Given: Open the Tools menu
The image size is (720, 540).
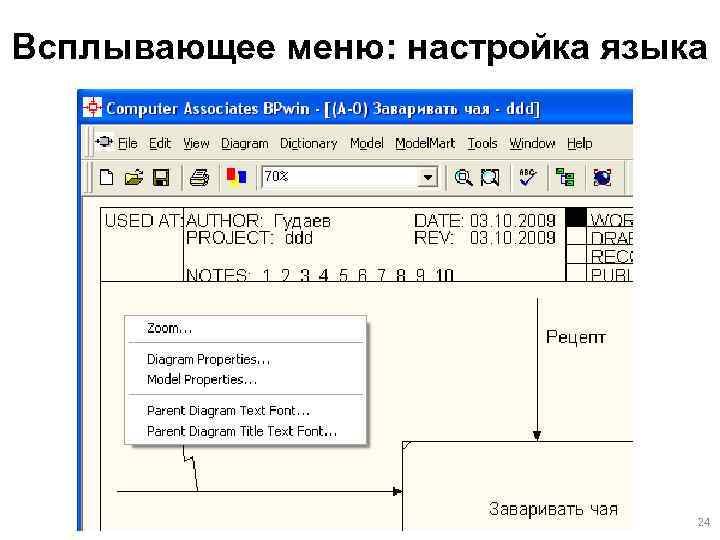Looking at the screenshot, I should coord(482,143).
